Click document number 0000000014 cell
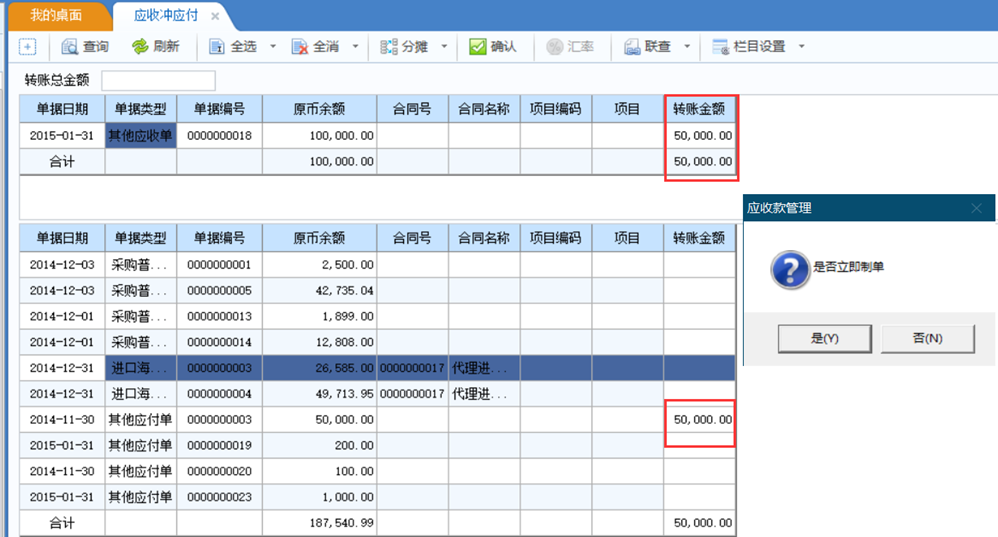The image size is (998, 537). (x=220, y=342)
